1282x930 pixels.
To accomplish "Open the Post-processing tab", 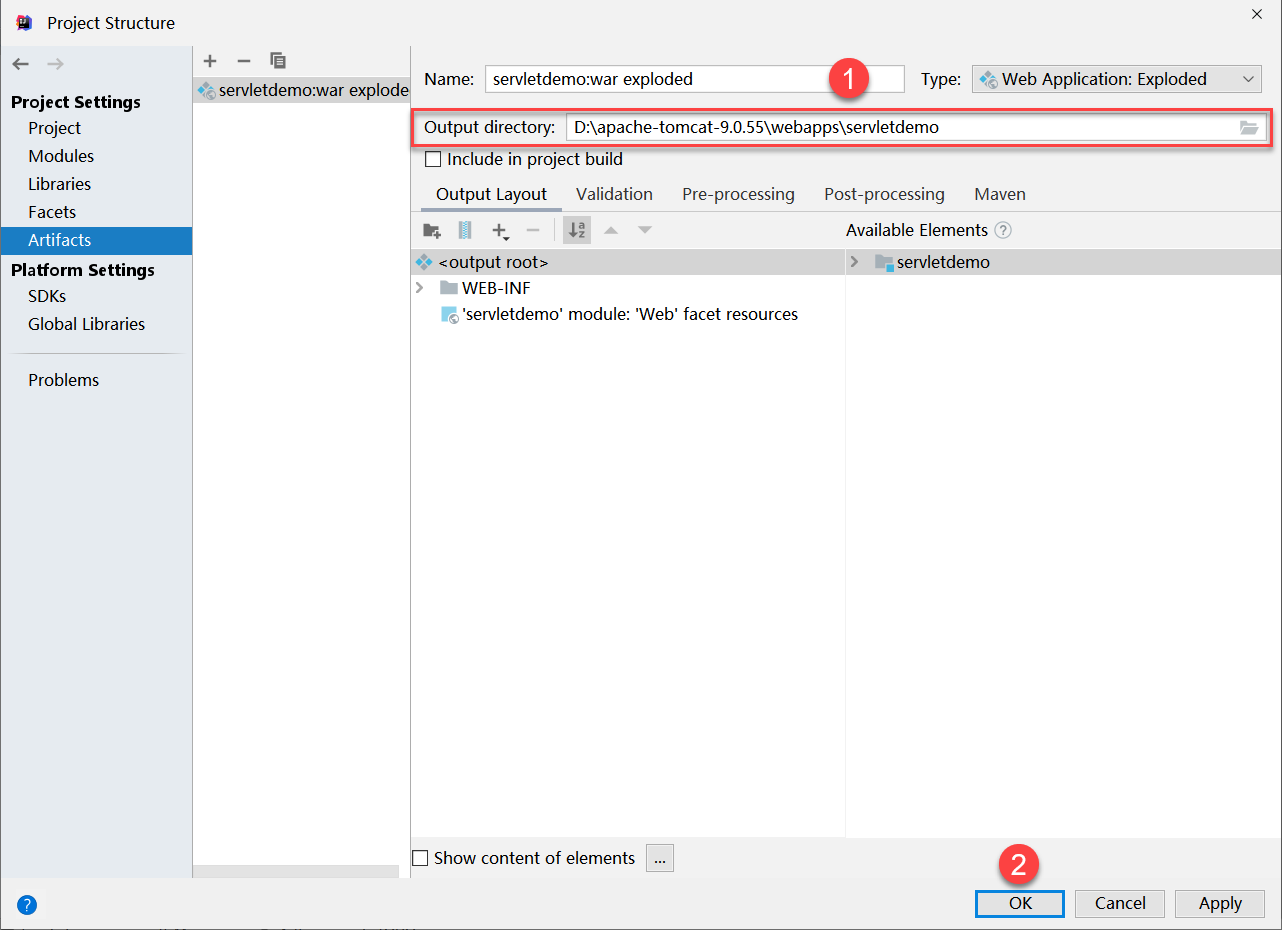I will (x=884, y=194).
